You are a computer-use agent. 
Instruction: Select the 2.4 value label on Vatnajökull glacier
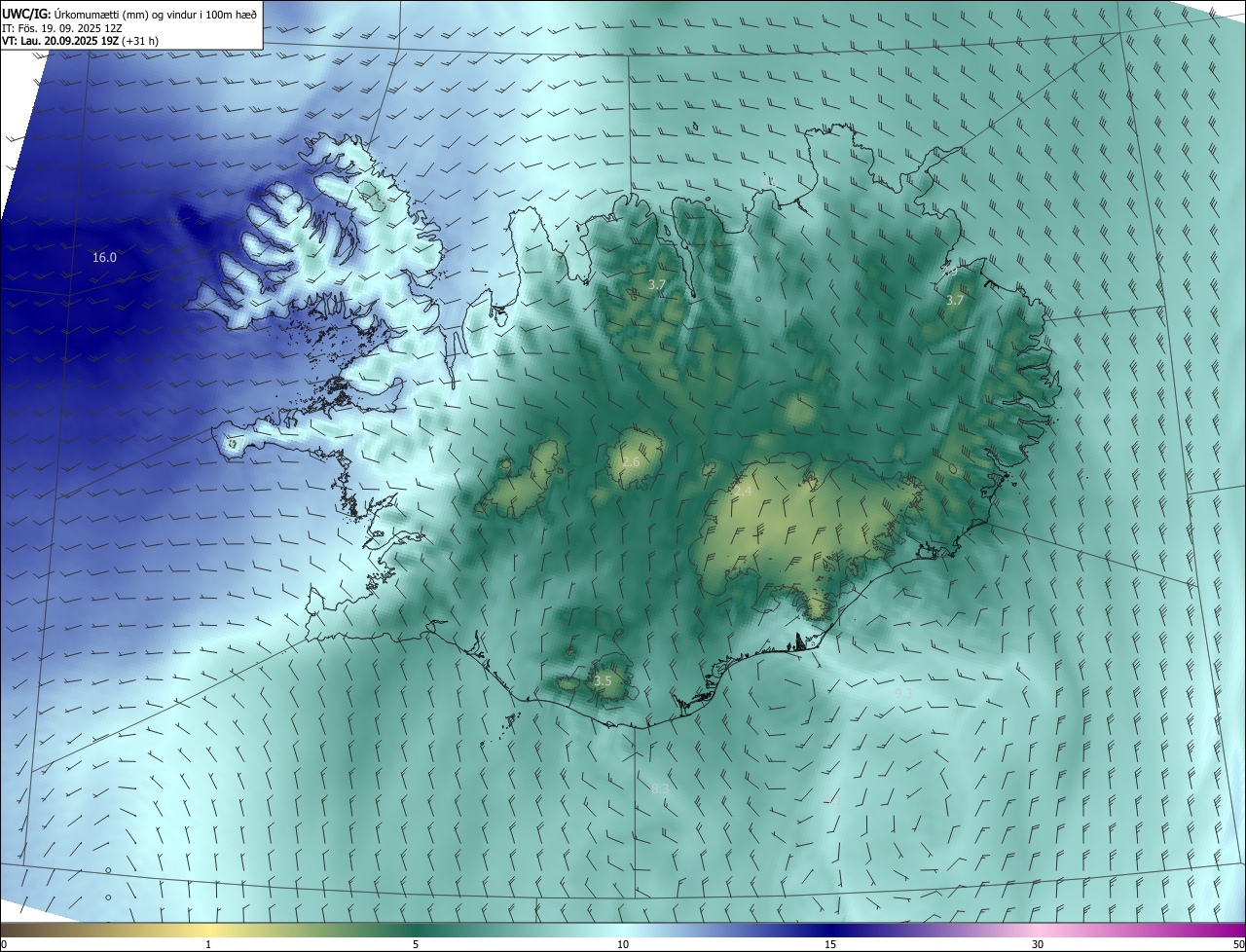[x=743, y=492]
